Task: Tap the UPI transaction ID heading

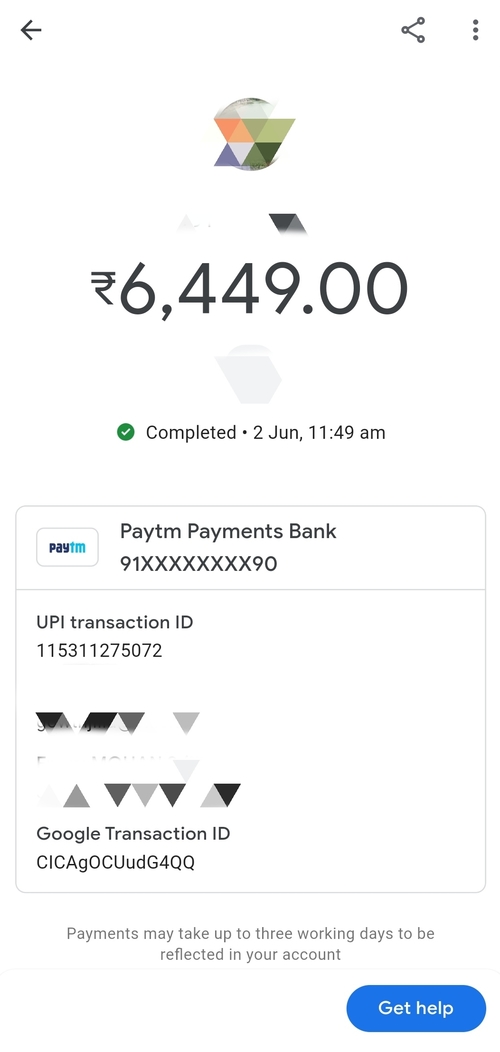Action: point(115,622)
